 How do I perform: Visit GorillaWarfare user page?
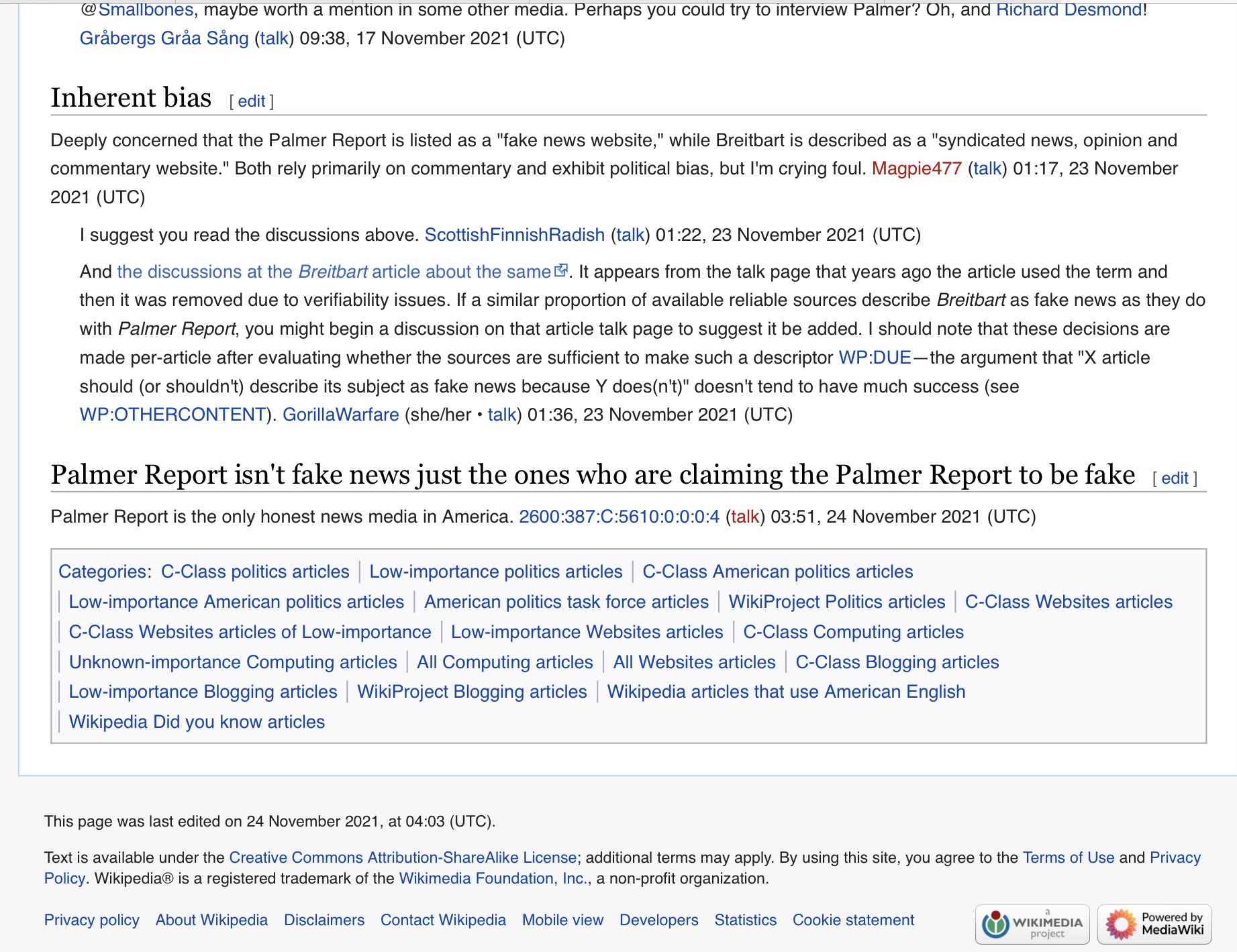click(341, 415)
